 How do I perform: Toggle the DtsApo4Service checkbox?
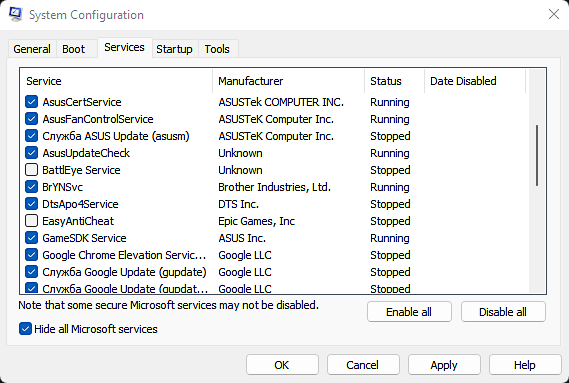click(x=32, y=204)
